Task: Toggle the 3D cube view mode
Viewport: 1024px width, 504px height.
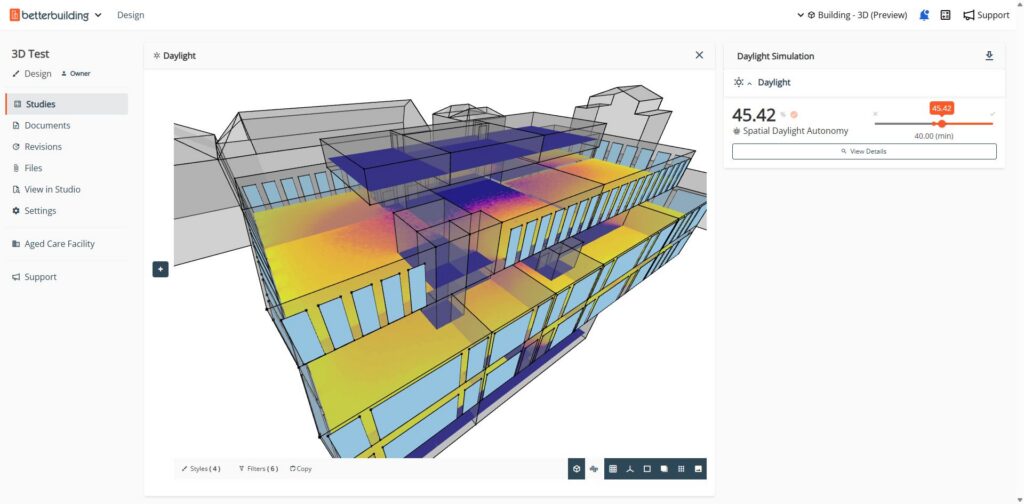Action: [576, 469]
